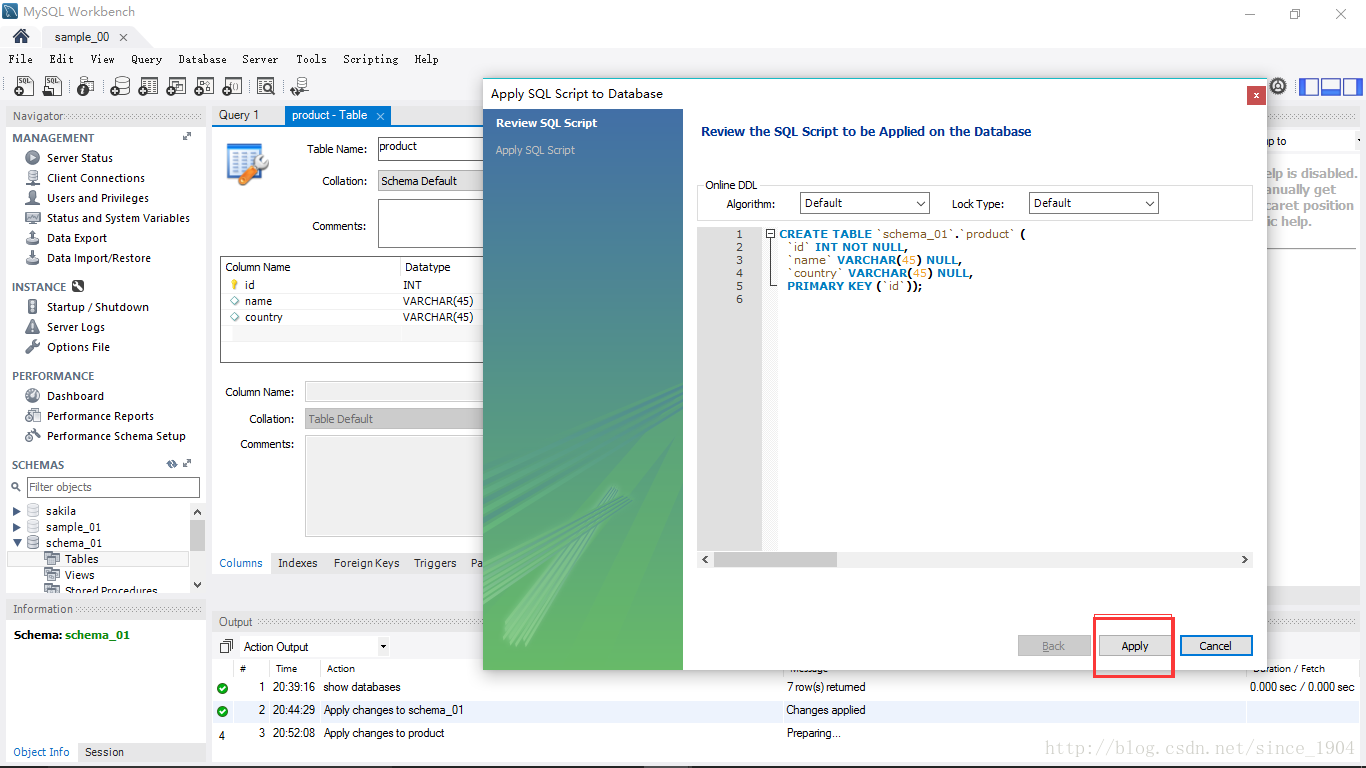This screenshot has height=768, width=1366.
Task: Switch to the Session tab
Action: pyautogui.click(x=104, y=752)
